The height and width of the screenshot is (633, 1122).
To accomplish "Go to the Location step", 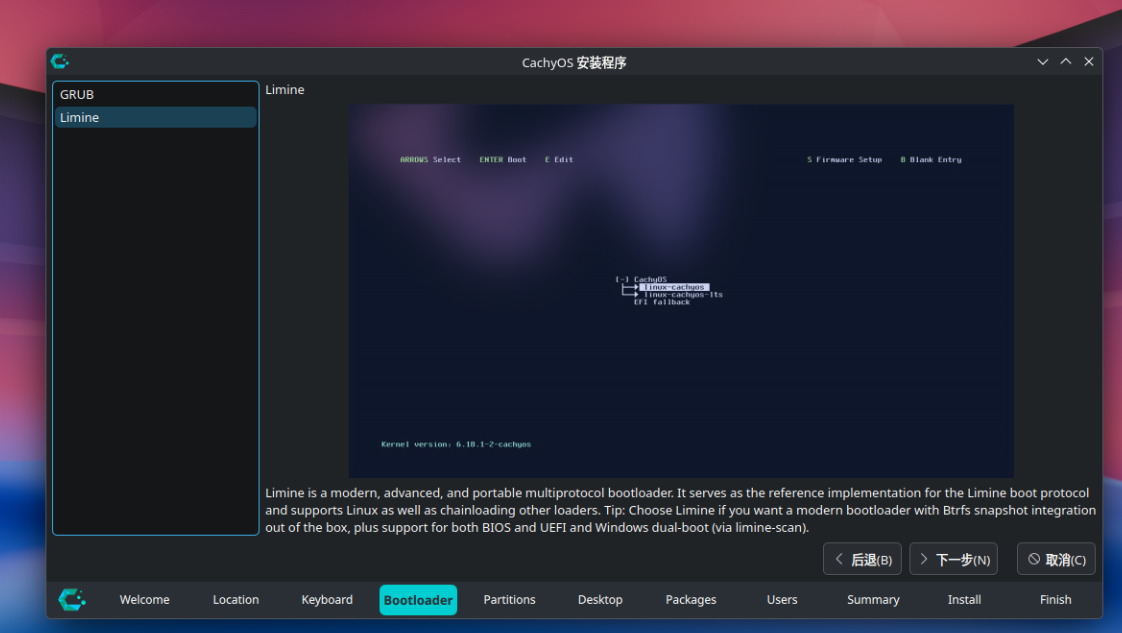I will pyautogui.click(x=235, y=599).
